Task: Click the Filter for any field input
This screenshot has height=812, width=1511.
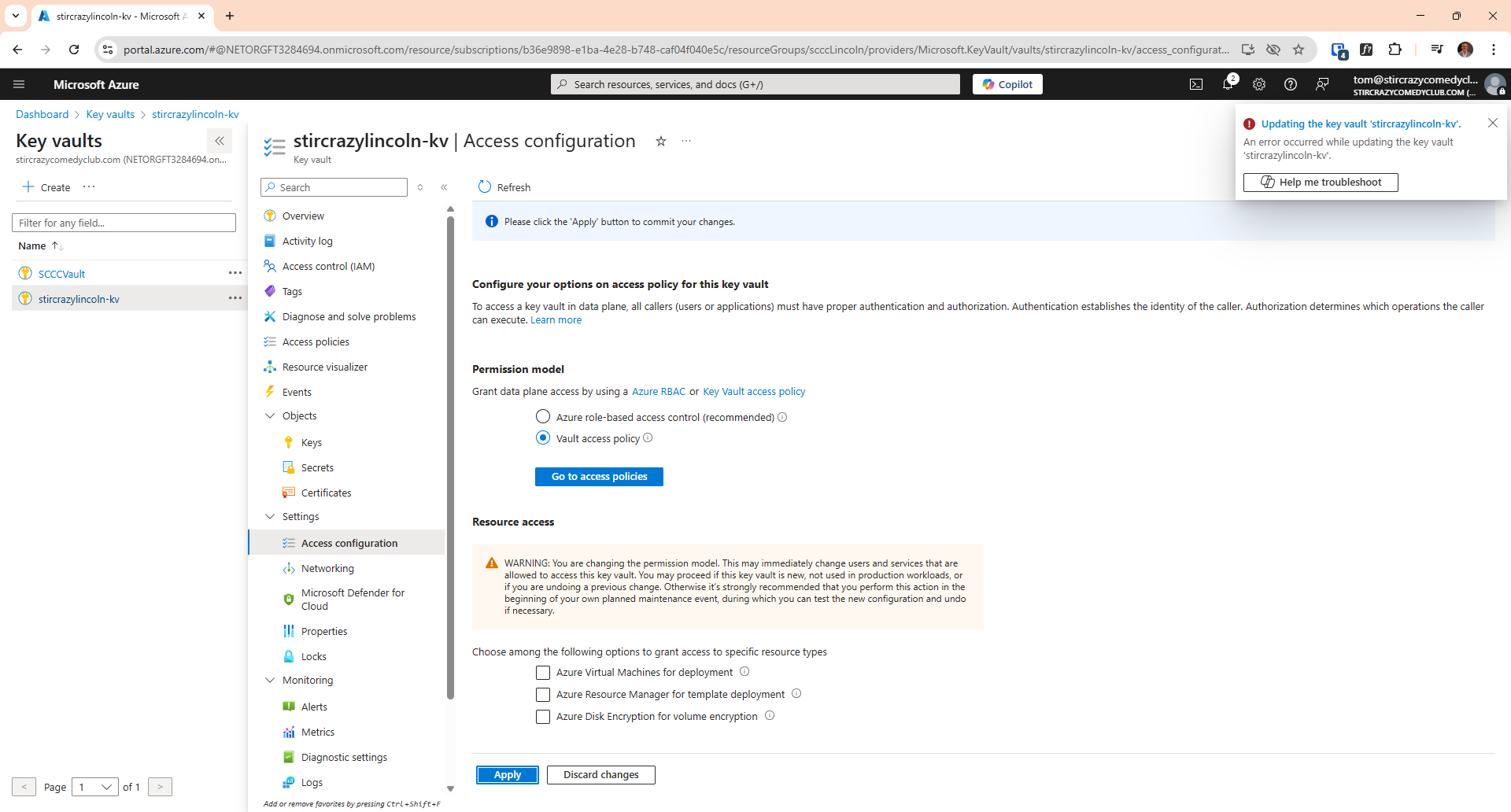Action: pos(124,223)
